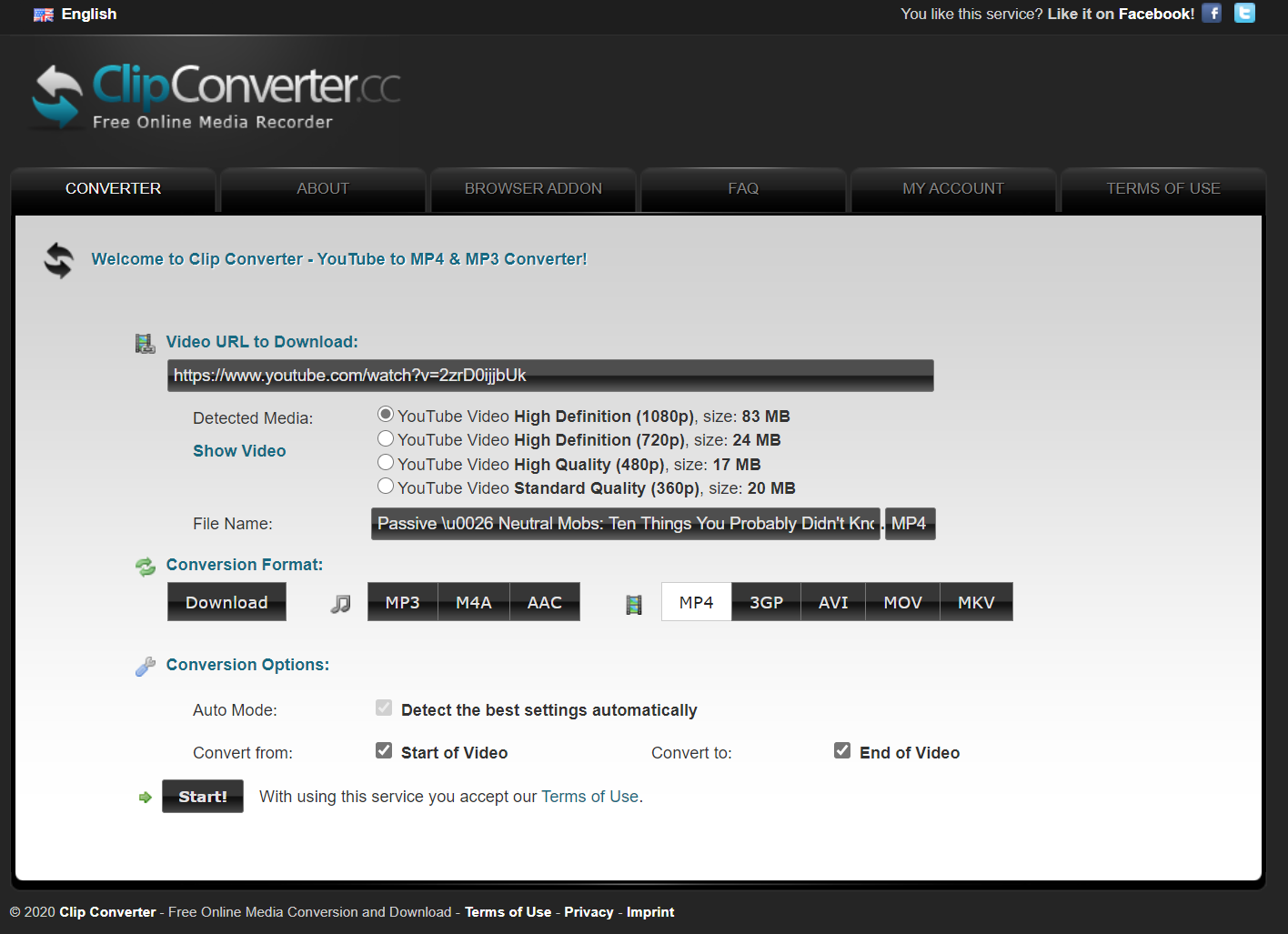Click the Video URL input field
Viewport: 1288px width, 934px height.
tap(550, 376)
